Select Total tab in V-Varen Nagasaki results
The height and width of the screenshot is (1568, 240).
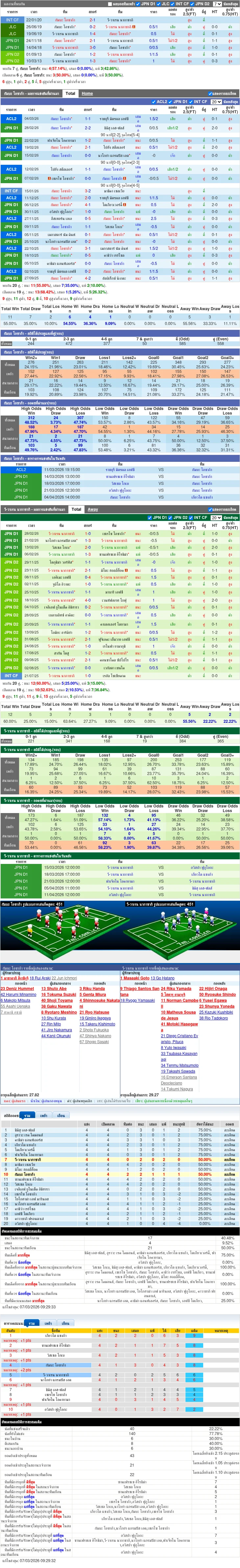point(76,509)
